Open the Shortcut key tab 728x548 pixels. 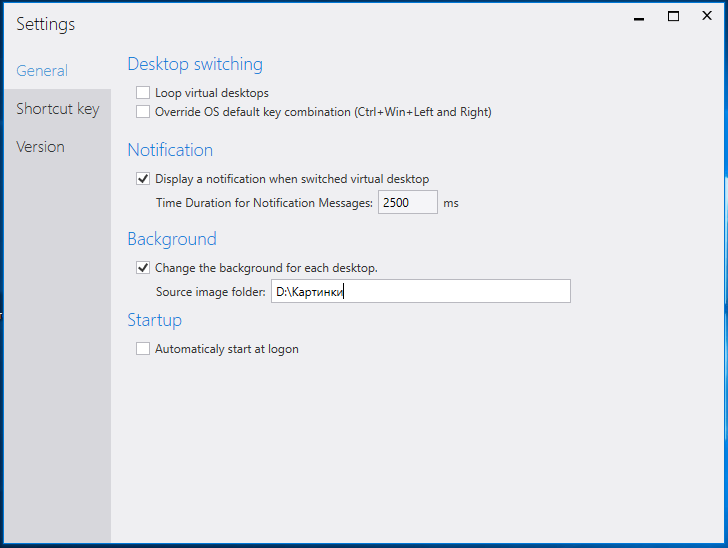pyautogui.click(x=58, y=109)
